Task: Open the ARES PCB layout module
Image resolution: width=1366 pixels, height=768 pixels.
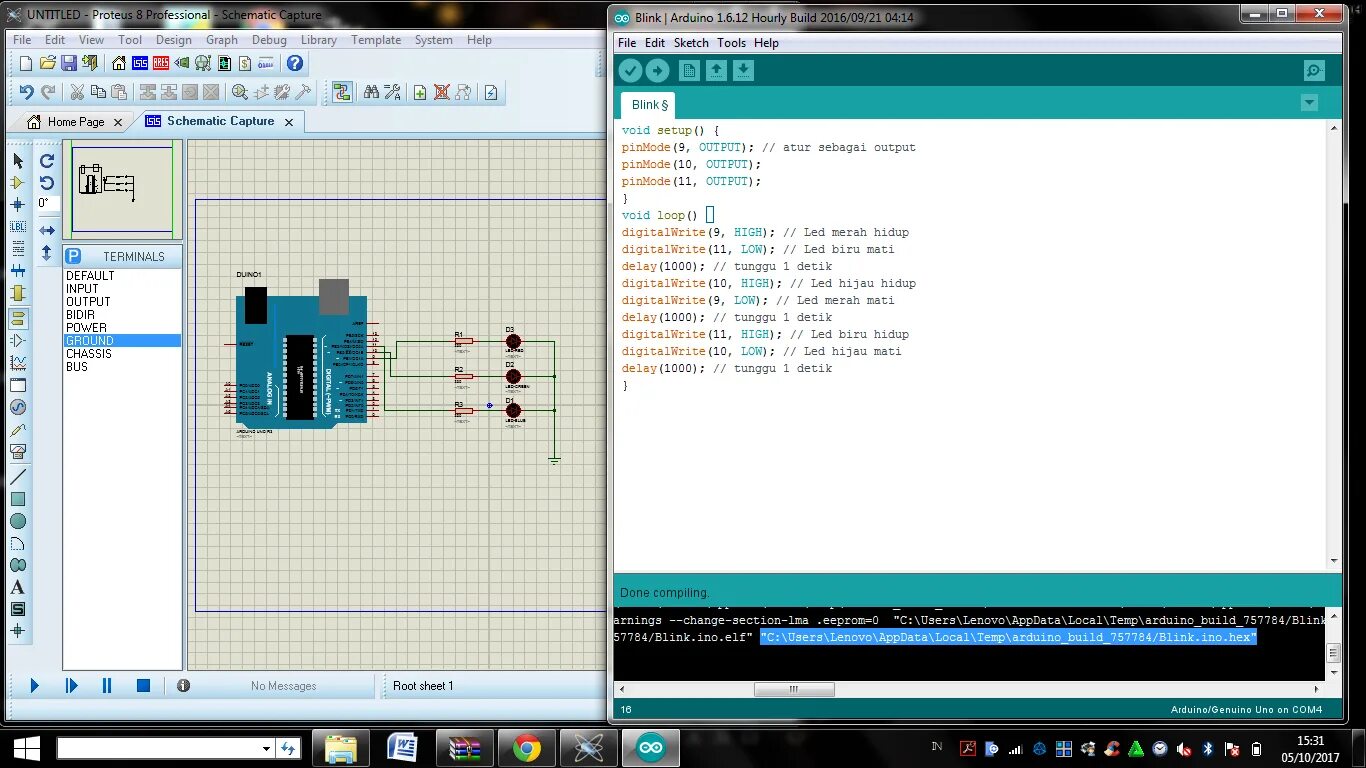Action: pyautogui.click(x=161, y=63)
